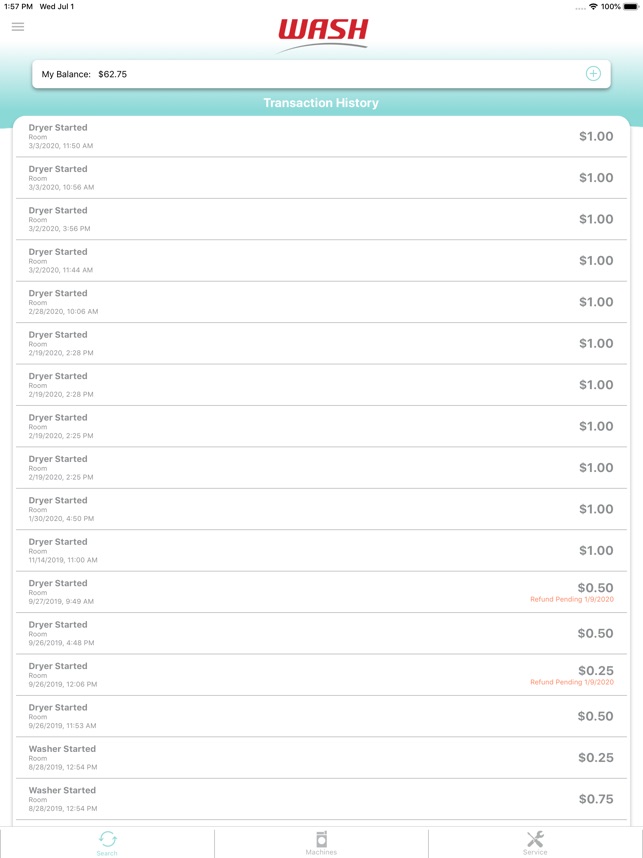Select the Search refresh icon tab
This screenshot has height=858, width=643.
click(x=107, y=843)
